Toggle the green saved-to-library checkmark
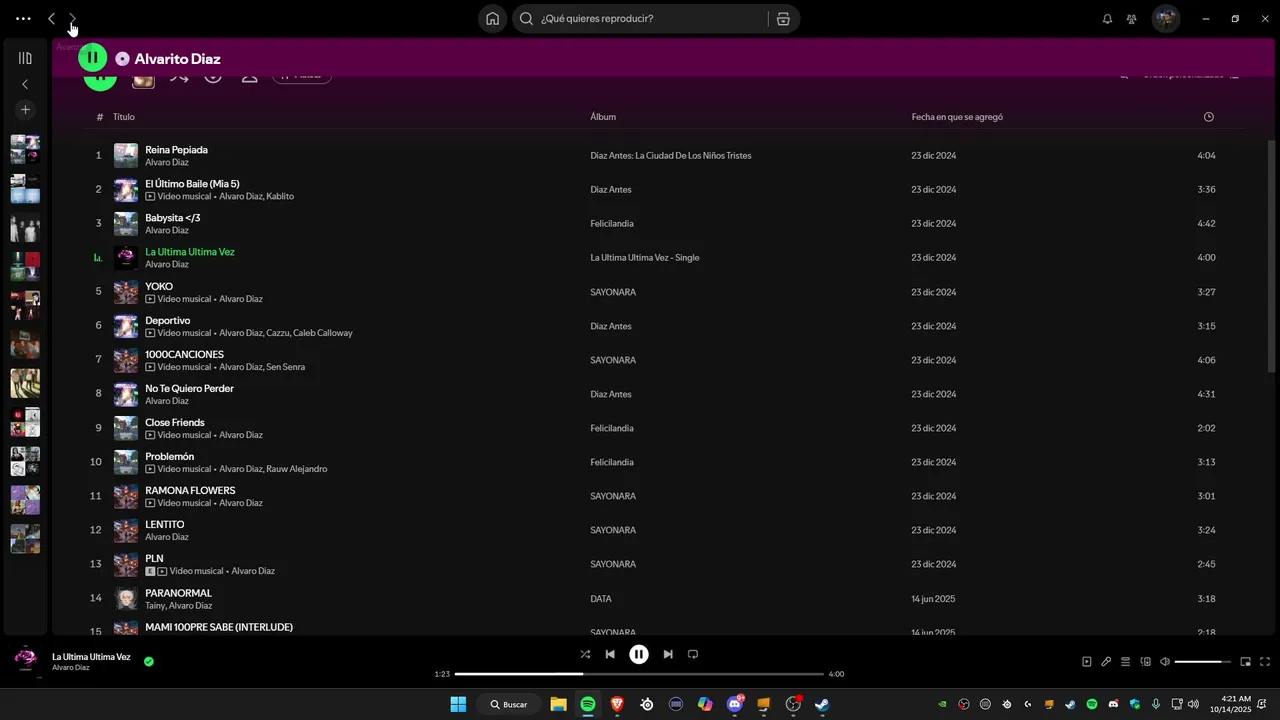Viewport: 1280px width, 720px height. [149, 661]
